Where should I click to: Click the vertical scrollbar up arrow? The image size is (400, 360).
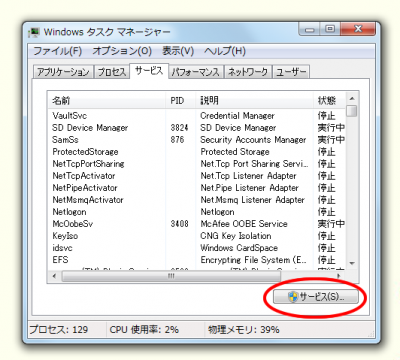(x=352, y=99)
